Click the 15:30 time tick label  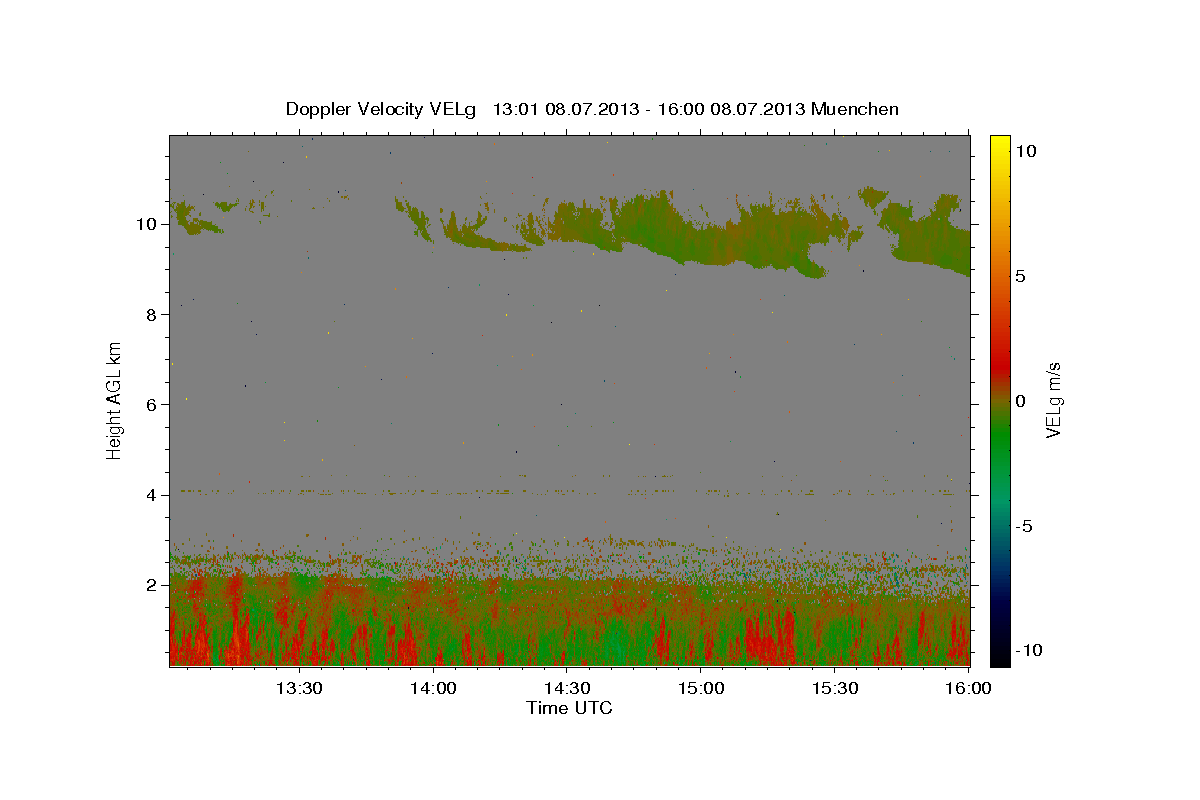[835, 688]
